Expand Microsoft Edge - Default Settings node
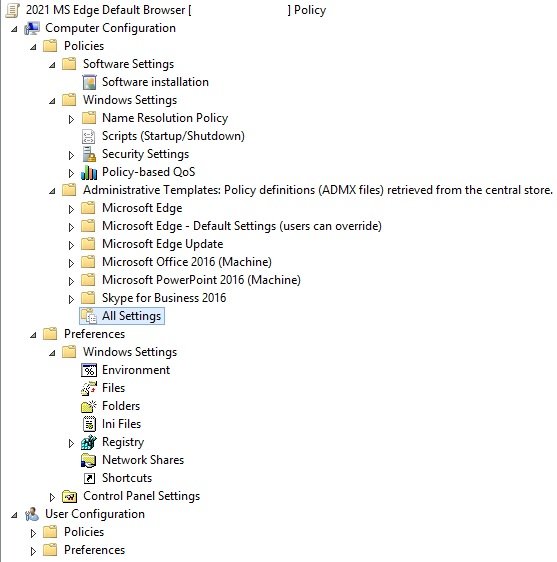Screen dimensions: 557x562 pyautogui.click(x=71, y=227)
